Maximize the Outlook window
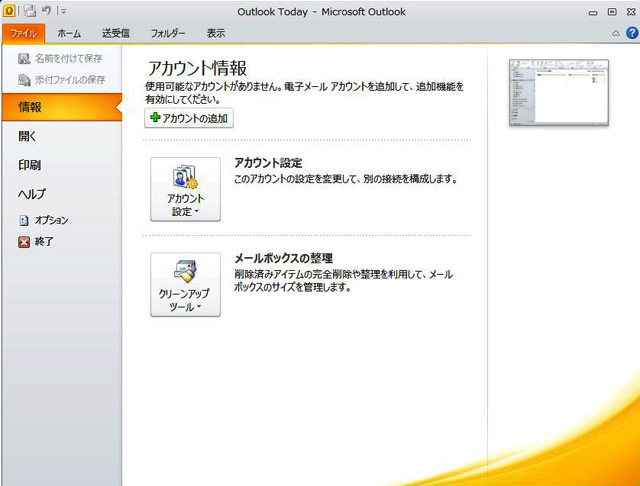Screen dimensions: 640x486 (x=612, y=12)
